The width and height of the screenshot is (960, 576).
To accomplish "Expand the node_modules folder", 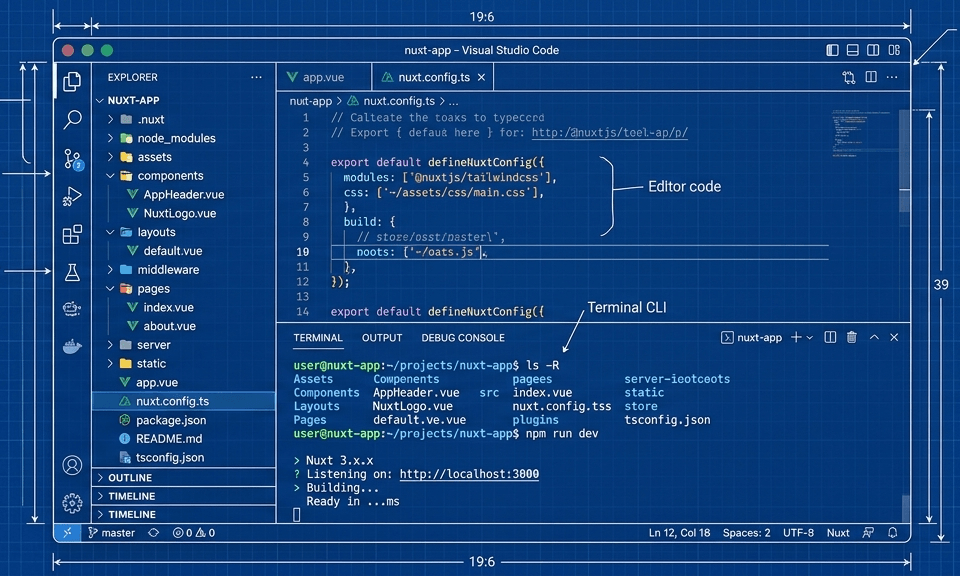I will pyautogui.click(x=110, y=138).
